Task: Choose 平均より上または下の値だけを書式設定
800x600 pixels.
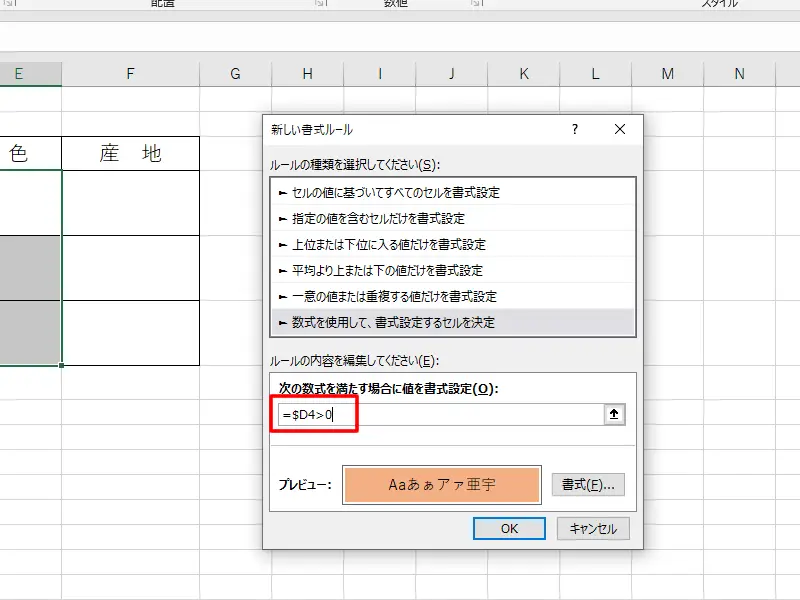Action: (x=387, y=270)
